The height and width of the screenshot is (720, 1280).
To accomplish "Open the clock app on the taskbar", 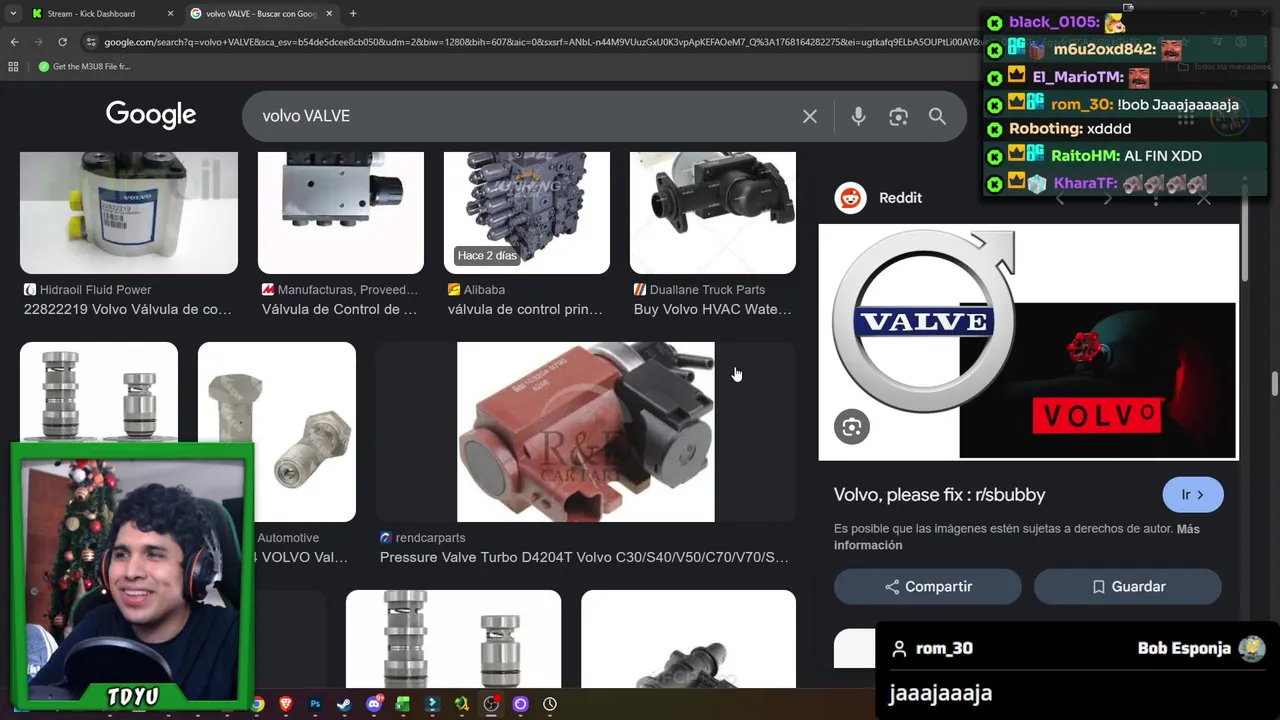I will (550, 704).
